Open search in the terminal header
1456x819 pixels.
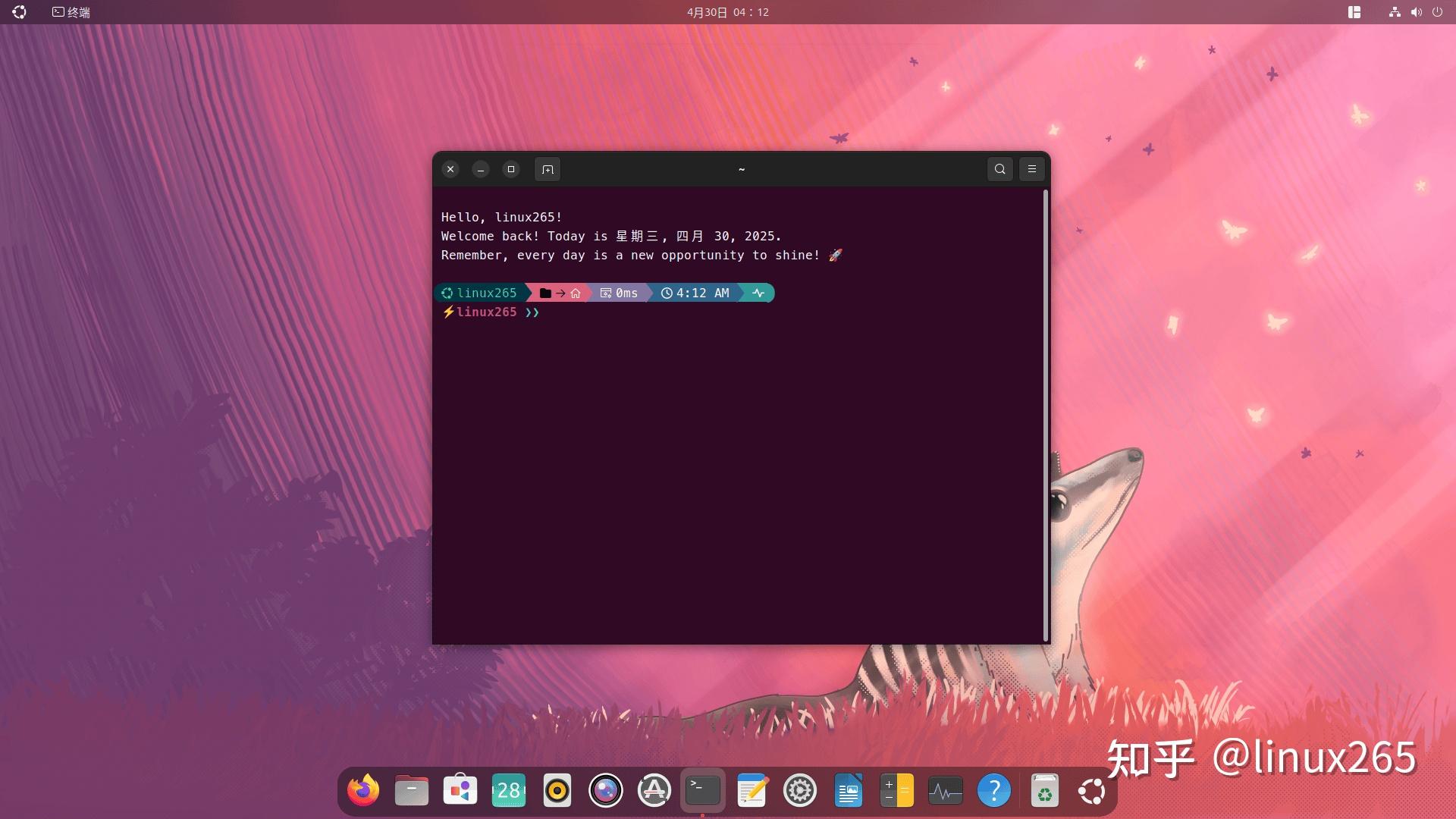pyautogui.click(x=999, y=169)
